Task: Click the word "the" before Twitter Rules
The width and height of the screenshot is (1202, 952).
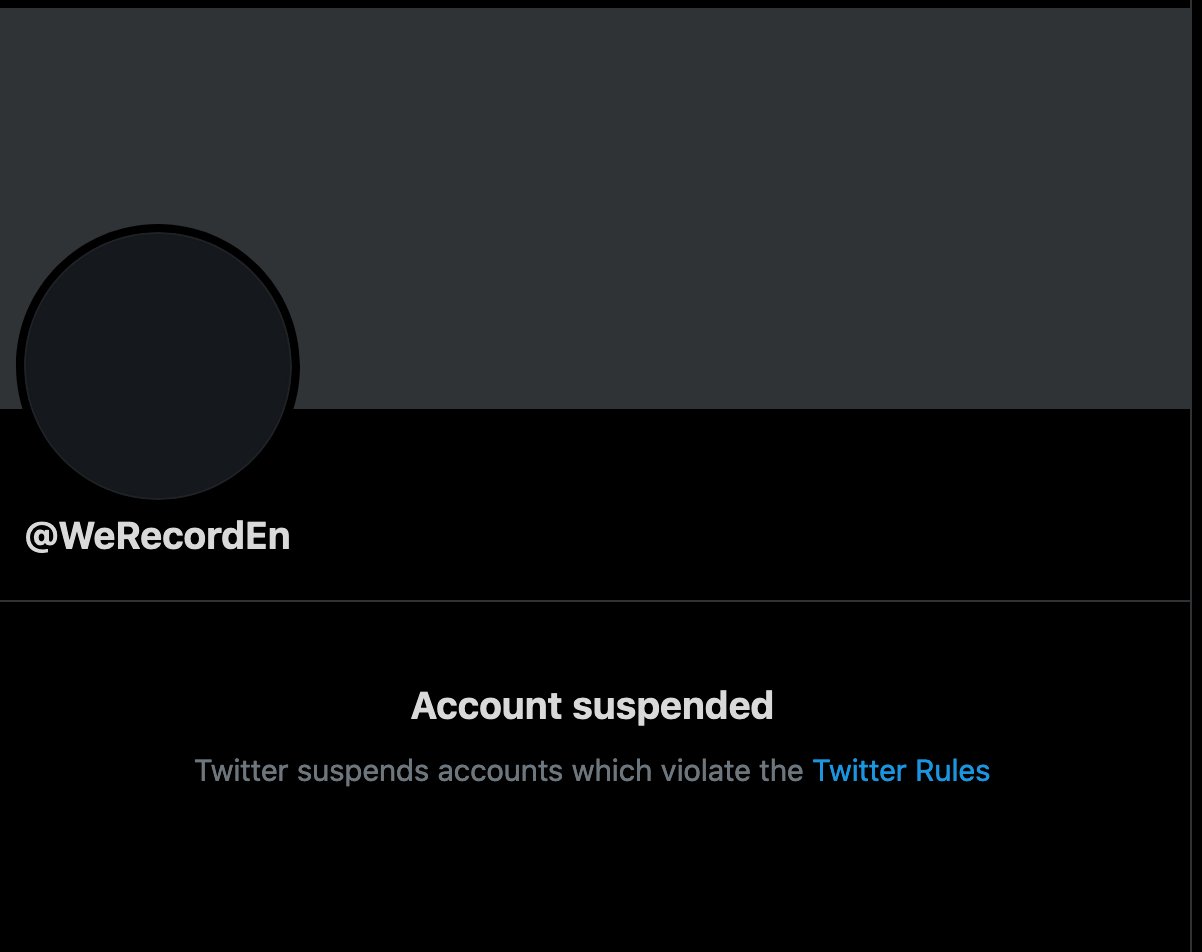Action: pos(783,771)
